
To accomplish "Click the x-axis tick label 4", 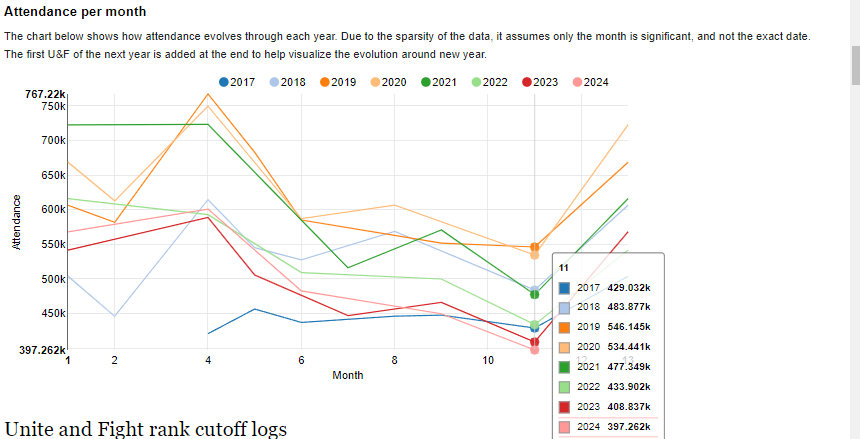I will 208,361.
